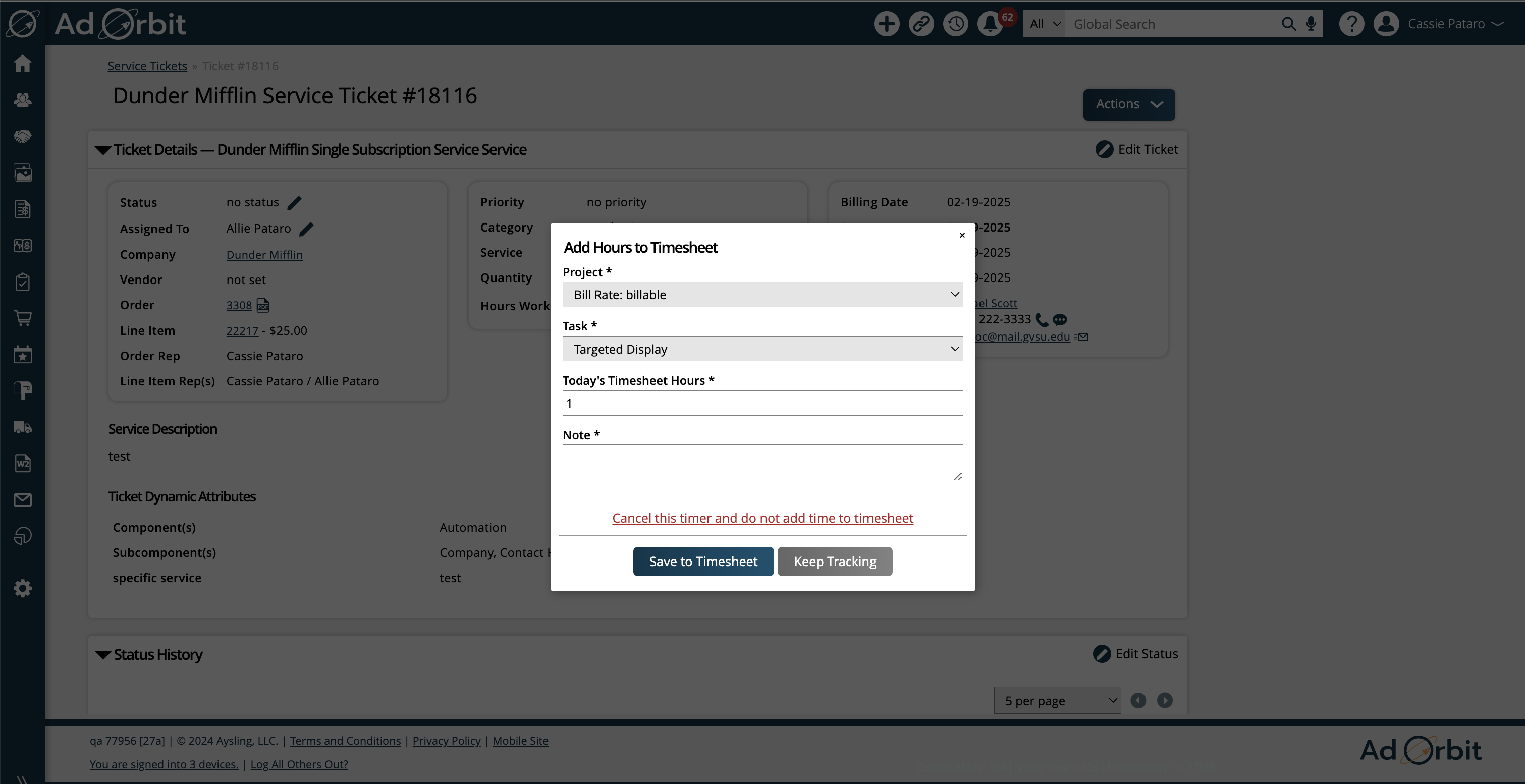Image resolution: width=1525 pixels, height=784 pixels.
Task: Click the send email envelope icon
Action: coord(1081,338)
